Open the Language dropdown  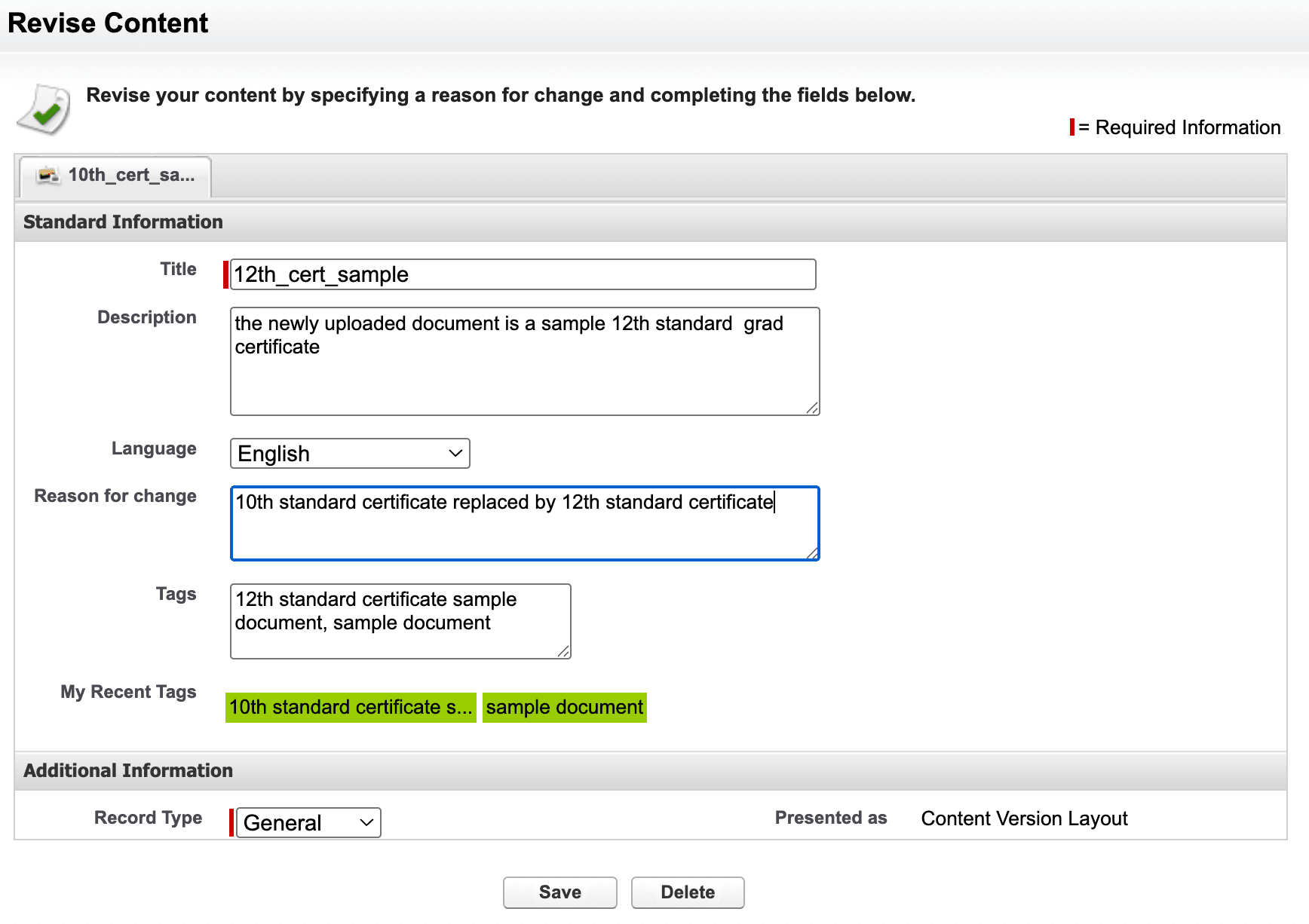(349, 453)
